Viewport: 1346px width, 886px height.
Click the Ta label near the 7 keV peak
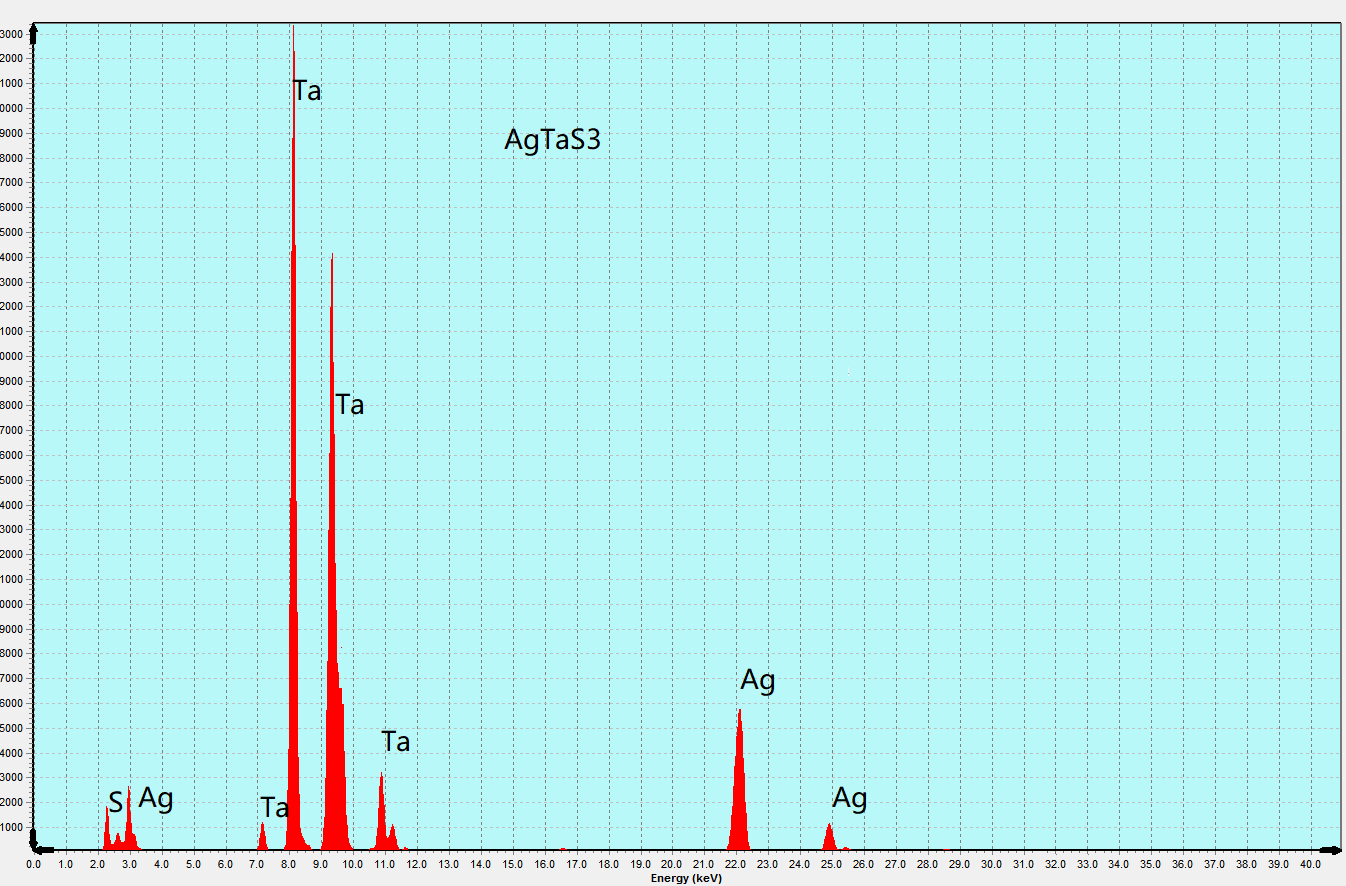(x=274, y=808)
